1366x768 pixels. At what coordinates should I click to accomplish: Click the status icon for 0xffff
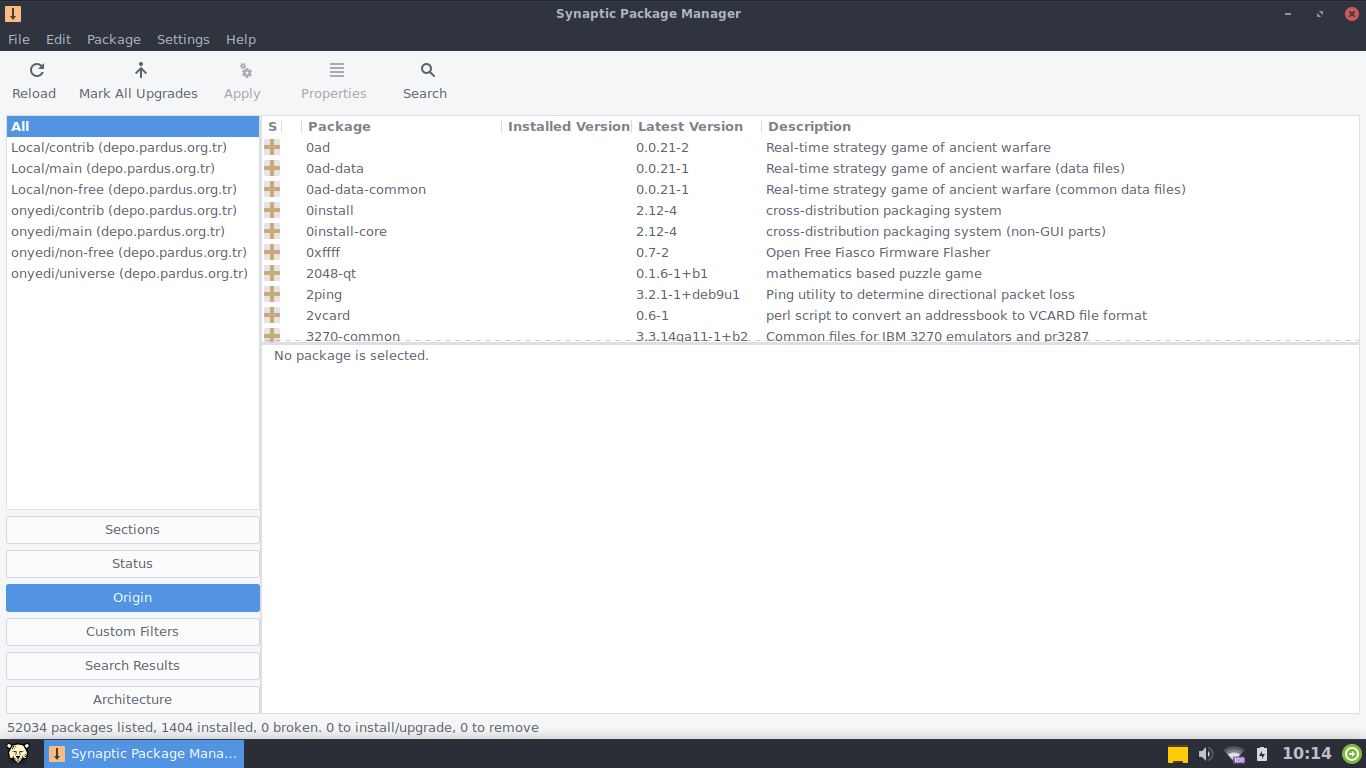click(272, 252)
